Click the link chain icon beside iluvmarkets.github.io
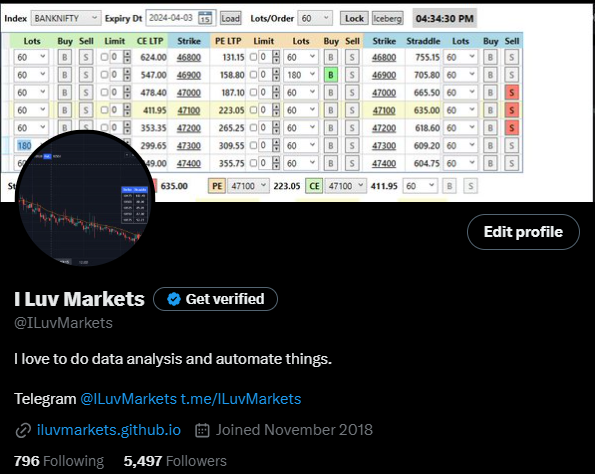 point(23,430)
